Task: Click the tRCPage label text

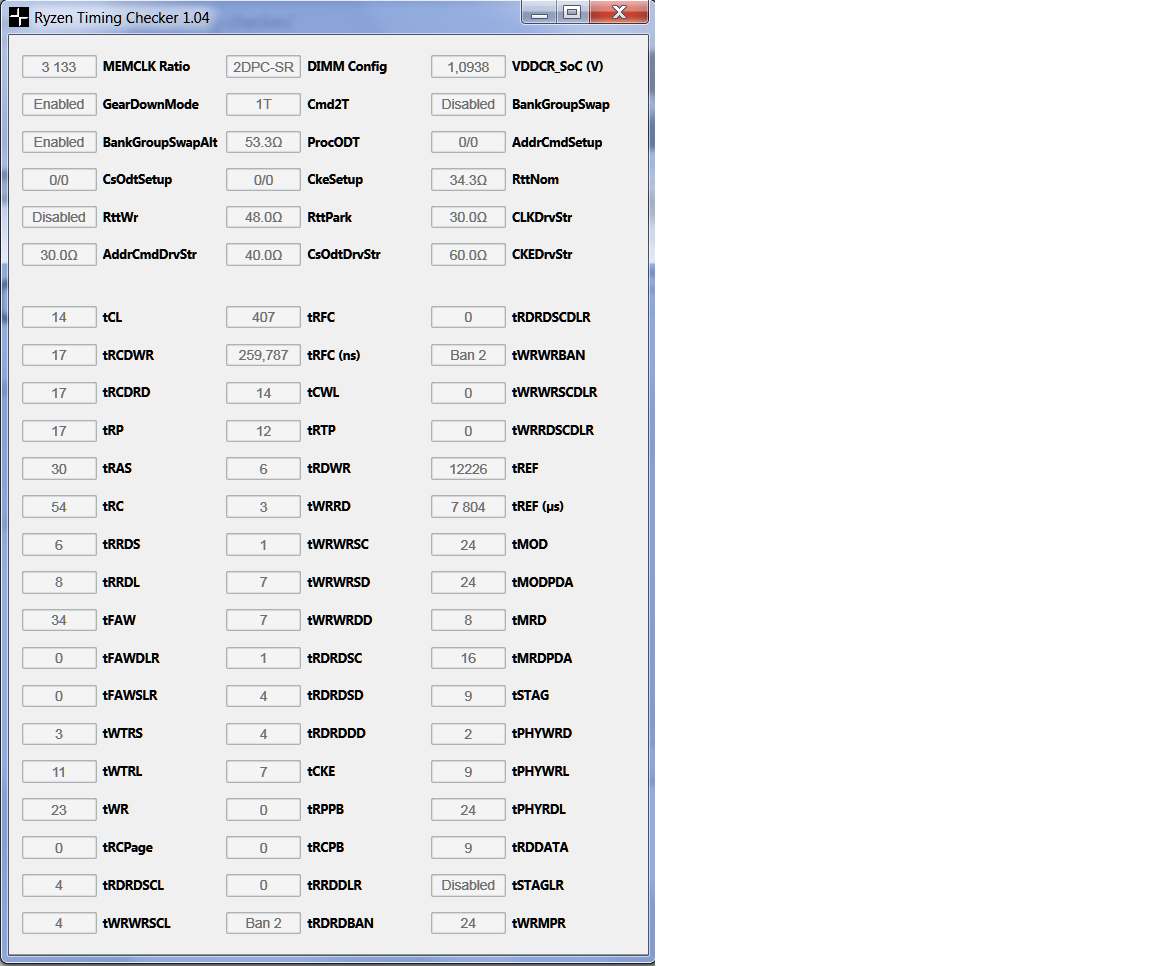Action: [x=128, y=848]
